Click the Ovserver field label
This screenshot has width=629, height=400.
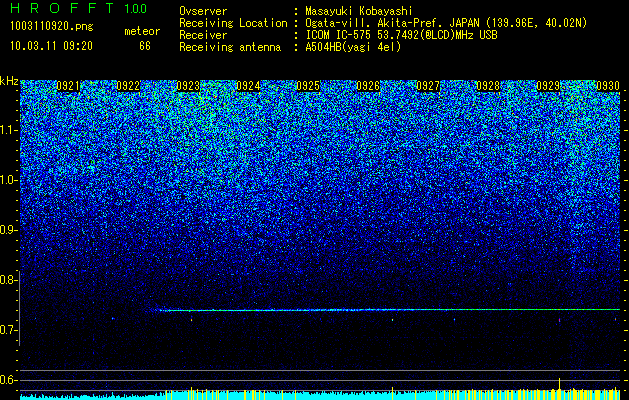[x=203, y=11]
